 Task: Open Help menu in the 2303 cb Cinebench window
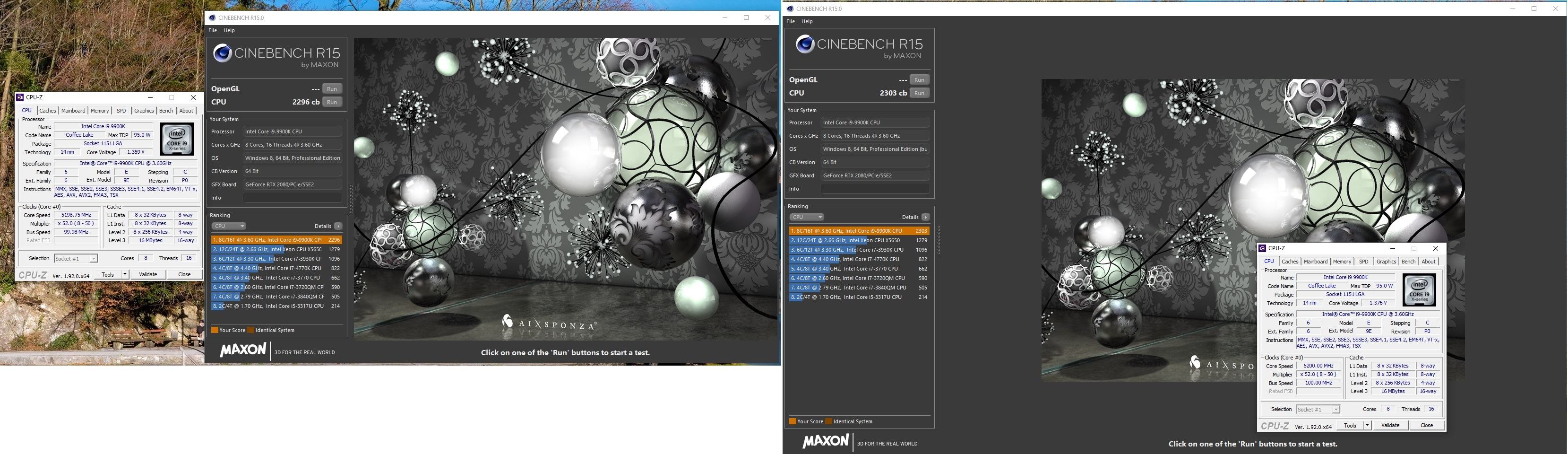point(807,21)
